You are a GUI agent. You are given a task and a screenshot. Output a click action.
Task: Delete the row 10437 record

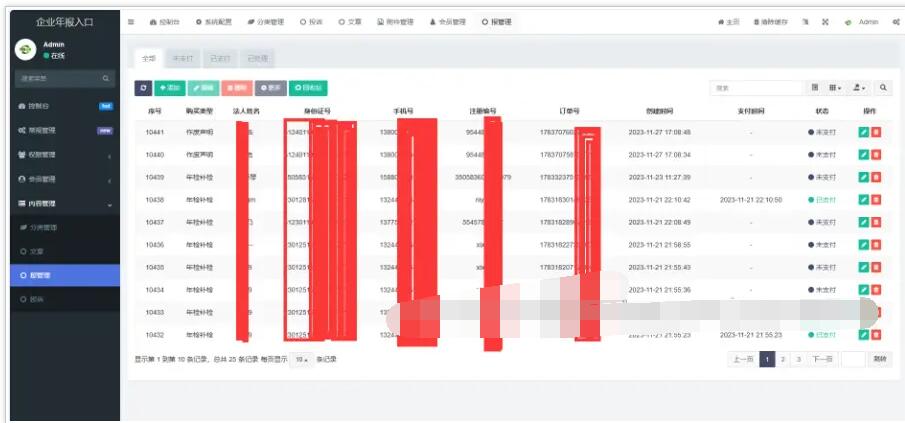click(876, 222)
